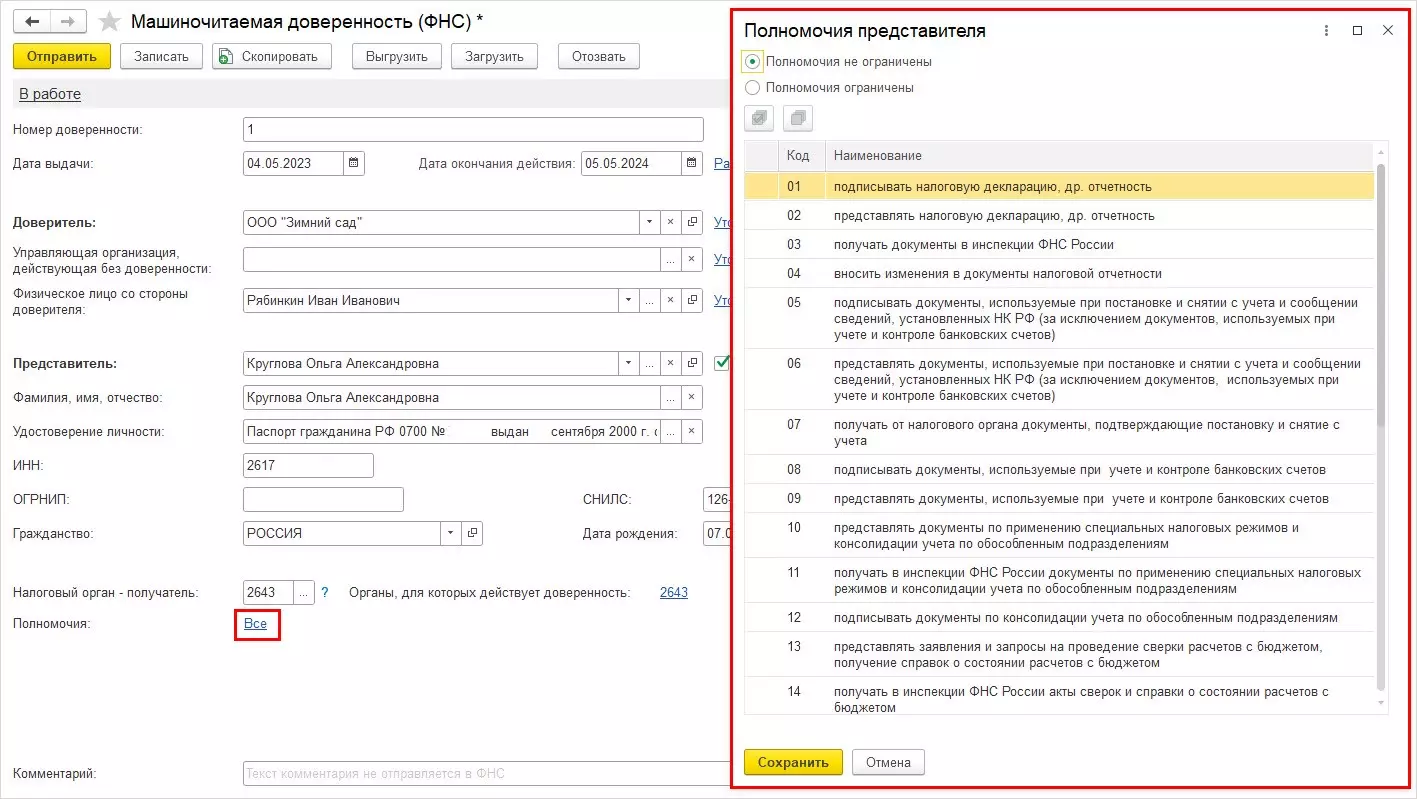Open the Все link next to Полномочия
1417x799 pixels.
(x=255, y=623)
